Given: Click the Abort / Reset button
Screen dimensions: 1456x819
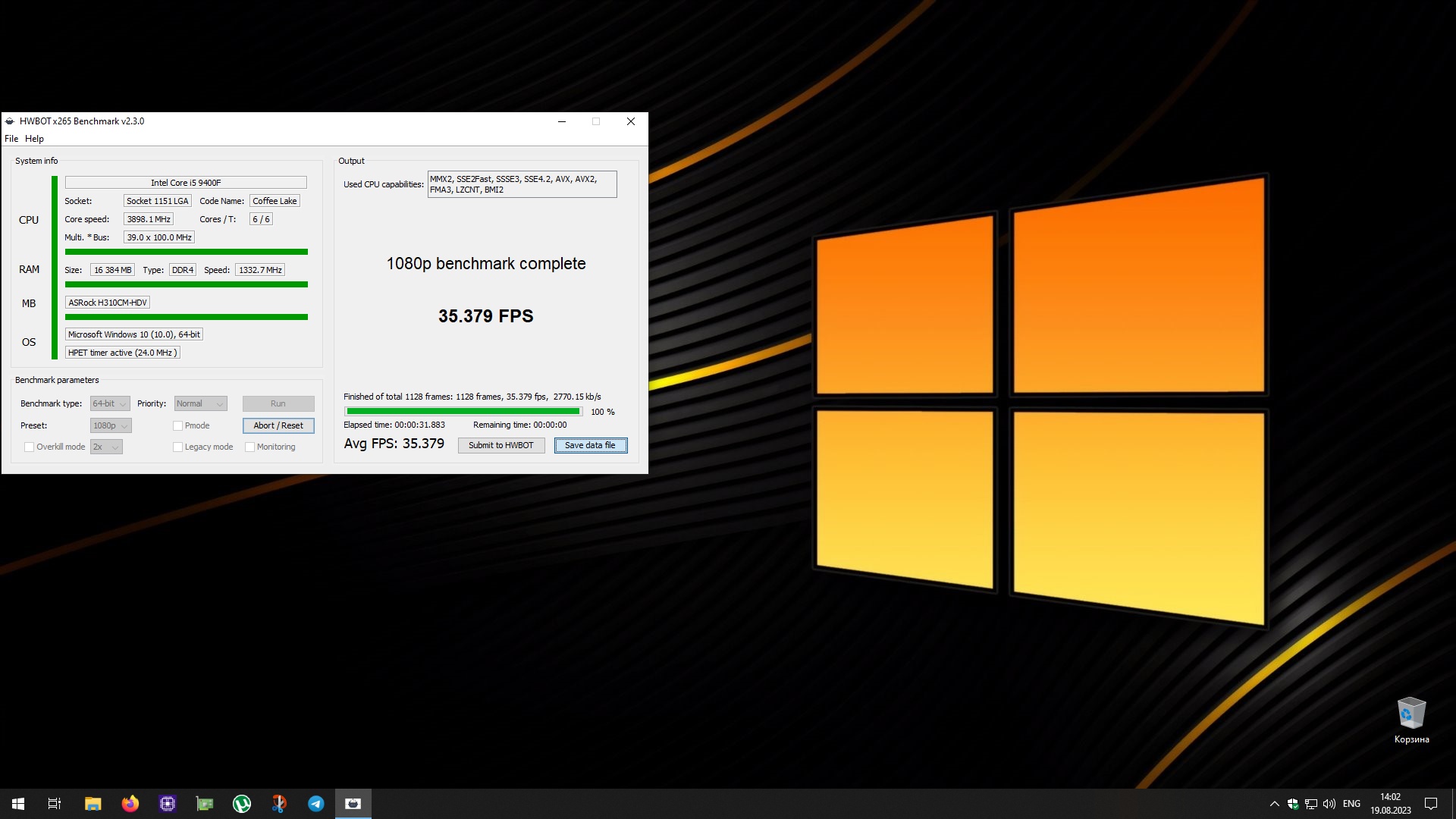Looking at the screenshot, I should tap(278, 426).
